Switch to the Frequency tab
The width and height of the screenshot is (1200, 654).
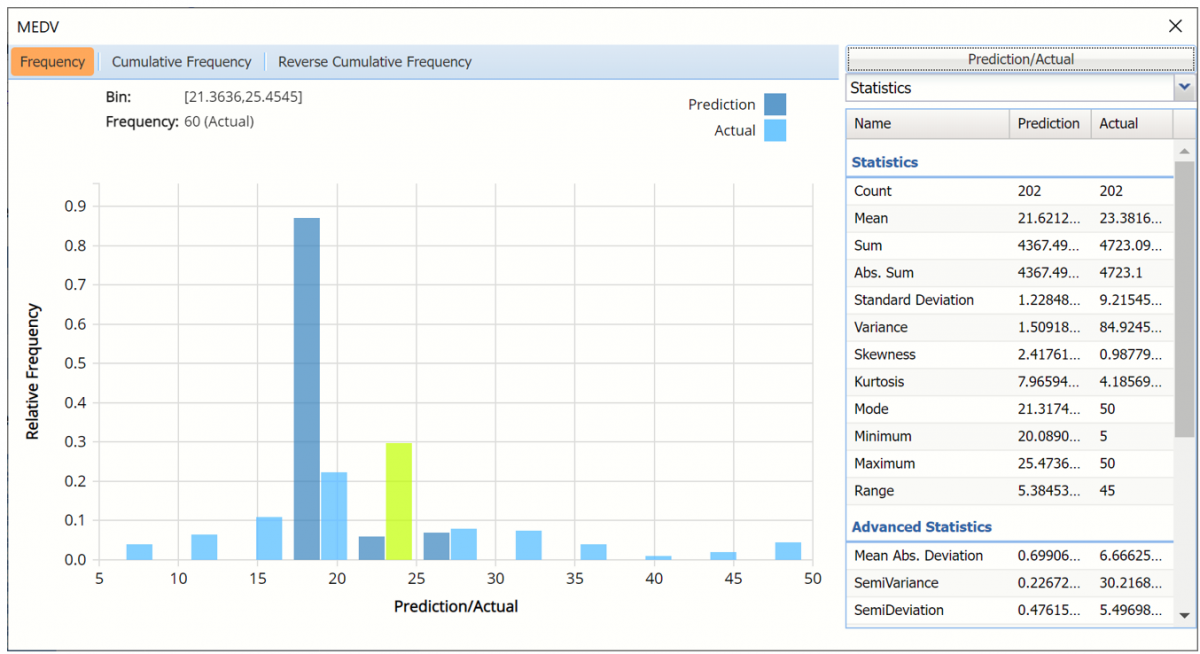(x=53, y=62)
